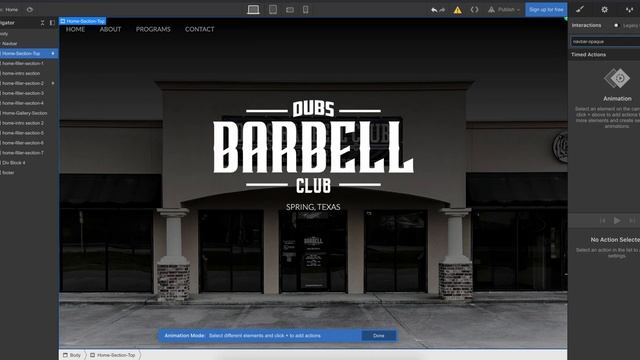Click the navbar-opaque name field

605,41
